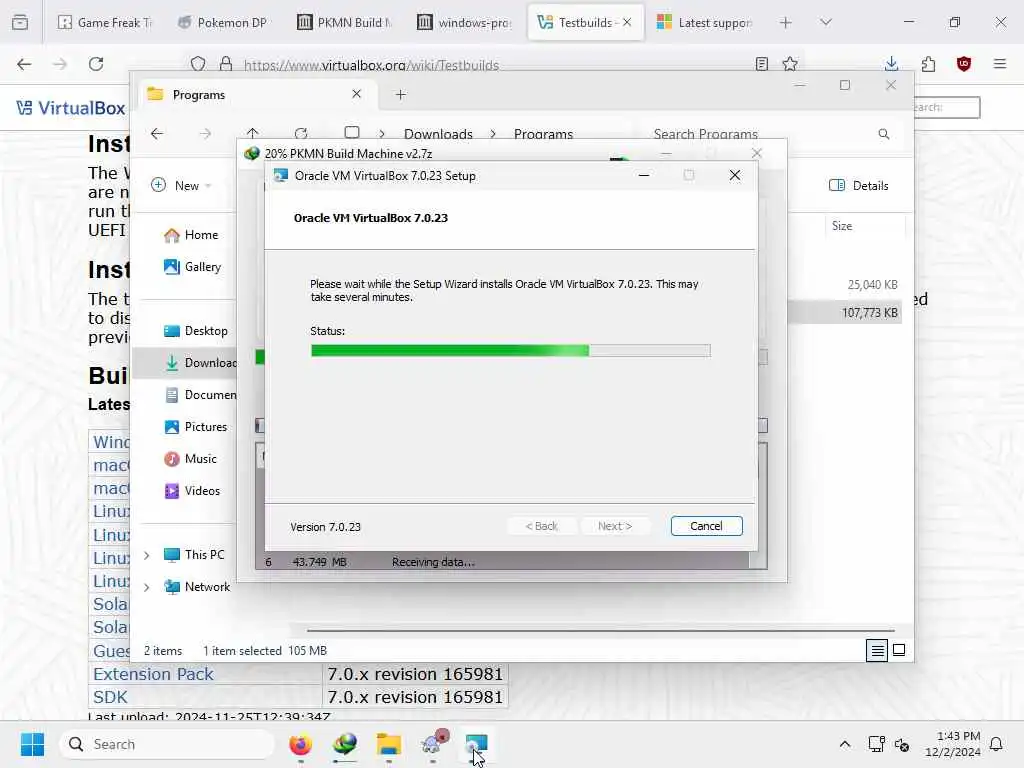Click the muted volume tray icon
Image resolution: width=1024 pixels, height=768 pixels.
902,744
